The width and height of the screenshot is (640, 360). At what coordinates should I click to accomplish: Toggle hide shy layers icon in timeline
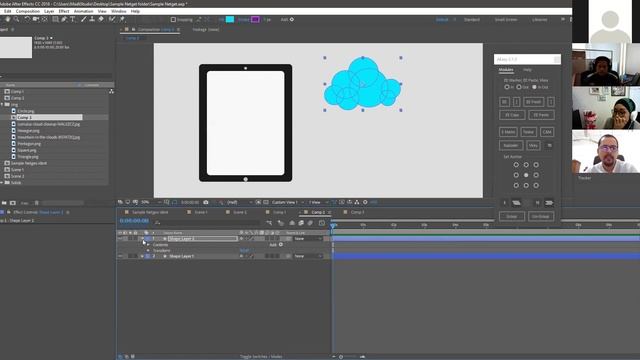pos(292,223)
